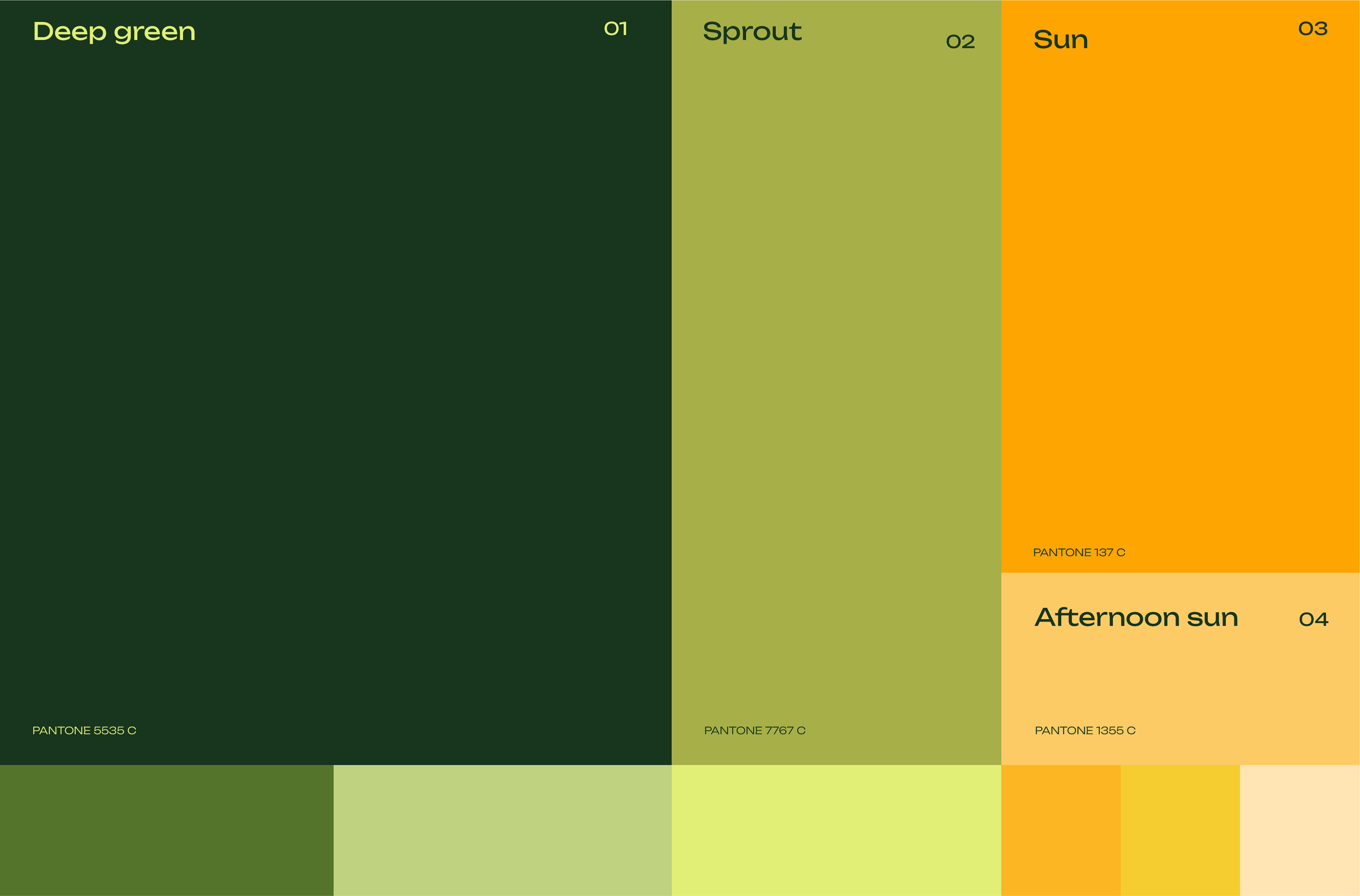Click the 'Sprout' heading
Image resolution: width=1360 pixels, height=896 pixels.
[752, 32]
